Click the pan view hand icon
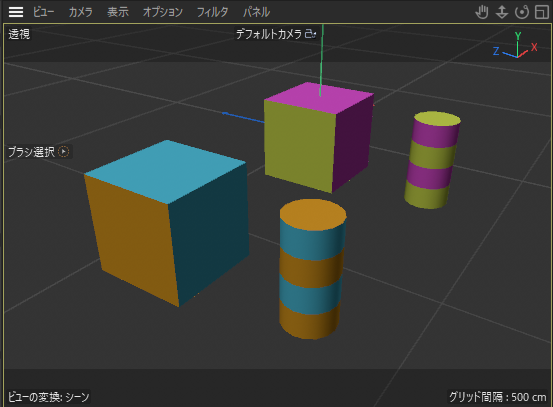Viewport: 553px width, 407px height. [x=481, y=12]
